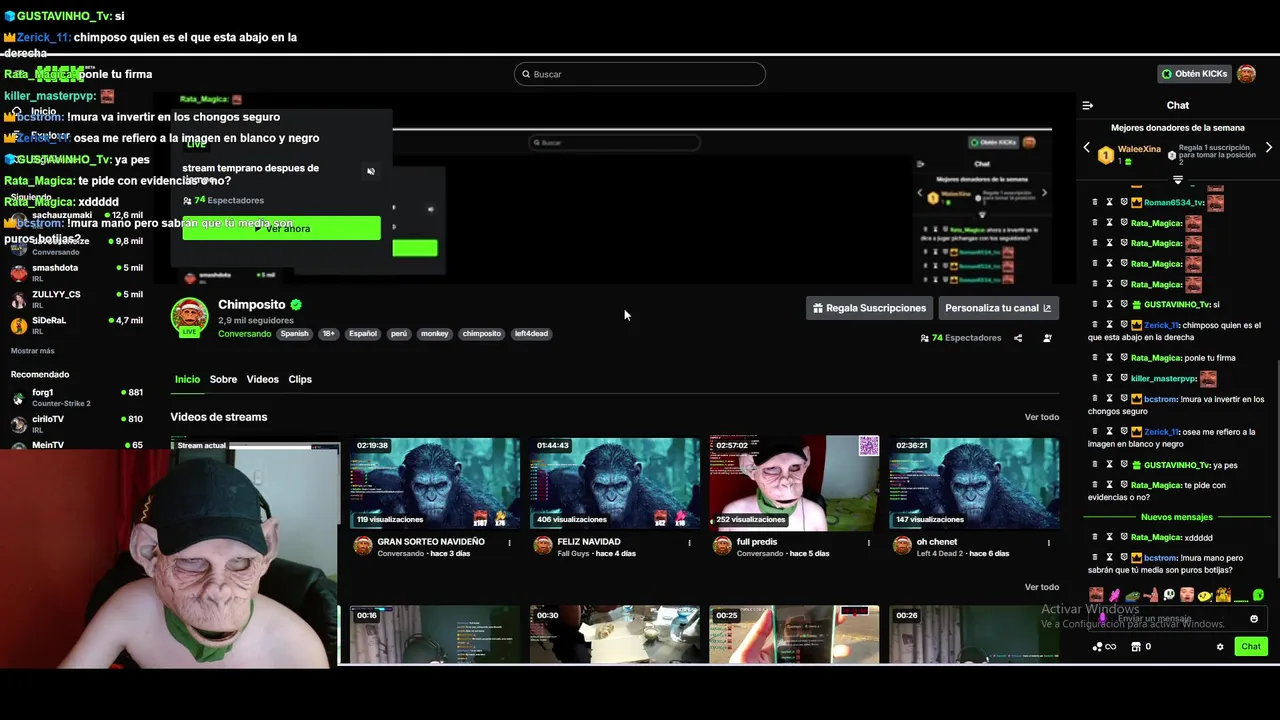Open the profile avatar in the top right
The image size is (1280, 720).
pos(1246,74)
